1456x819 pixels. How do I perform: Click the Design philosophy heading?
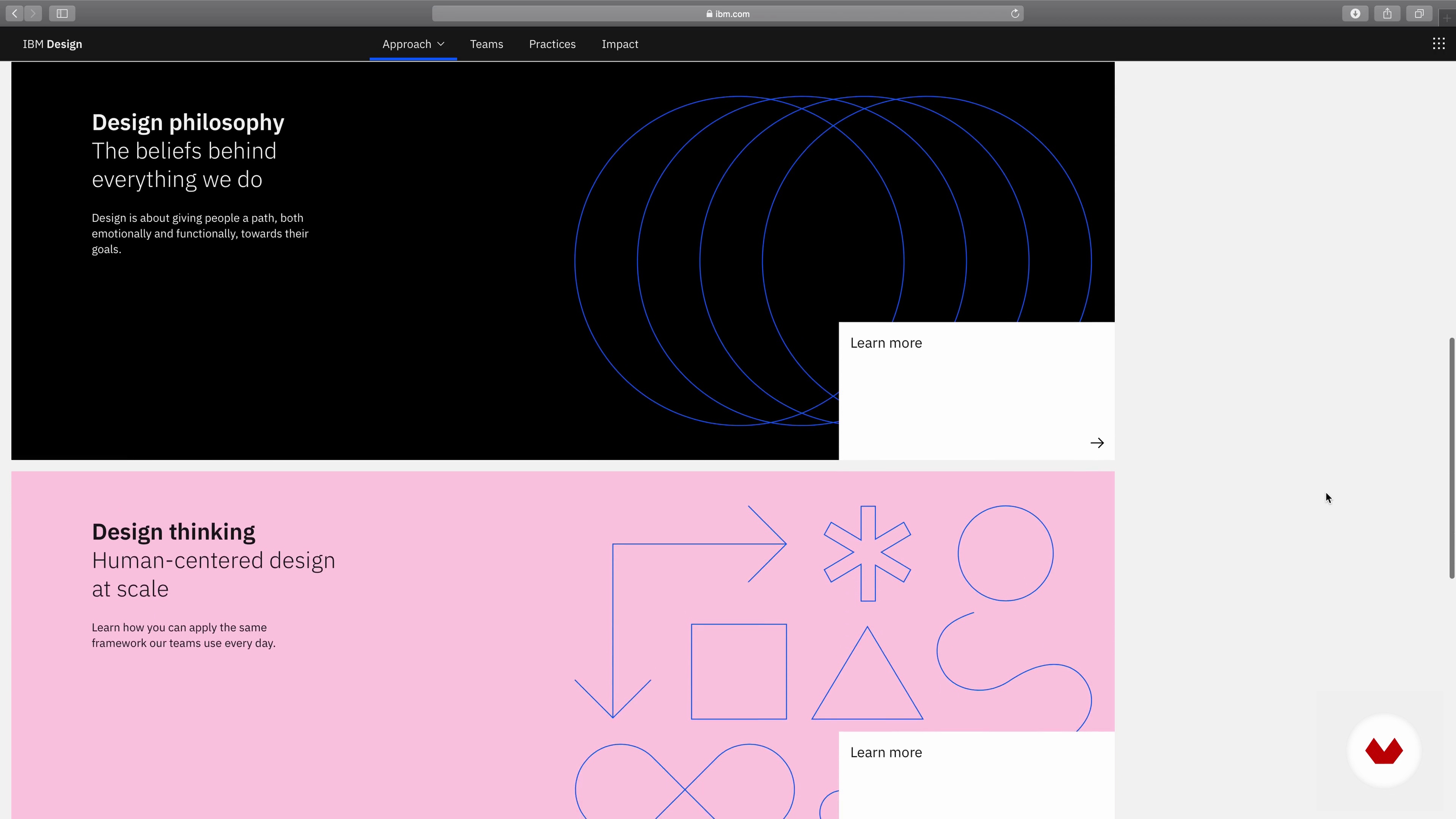pos(188,122)
